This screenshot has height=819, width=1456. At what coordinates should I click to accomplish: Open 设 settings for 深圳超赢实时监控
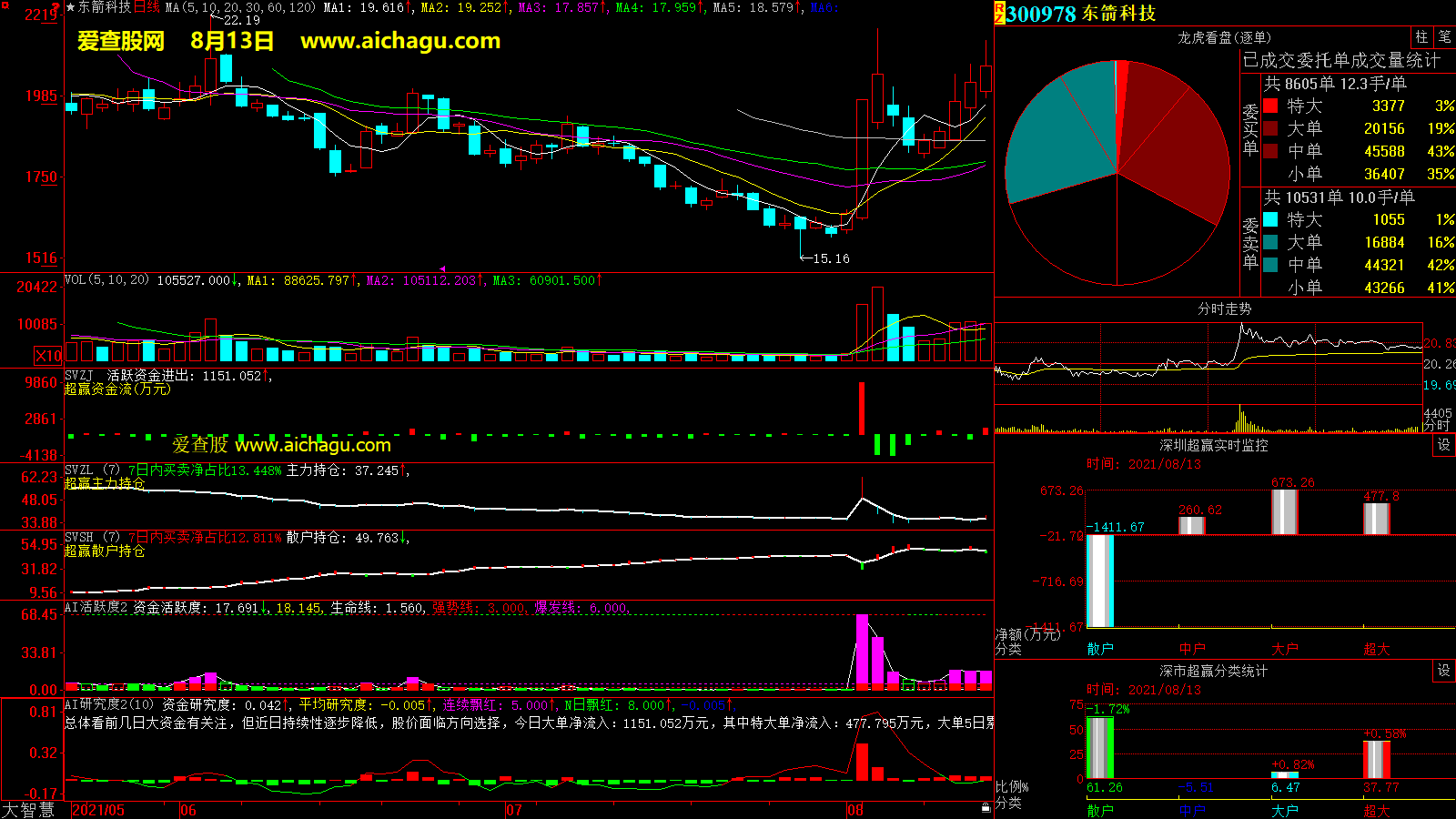point(1444,445)
